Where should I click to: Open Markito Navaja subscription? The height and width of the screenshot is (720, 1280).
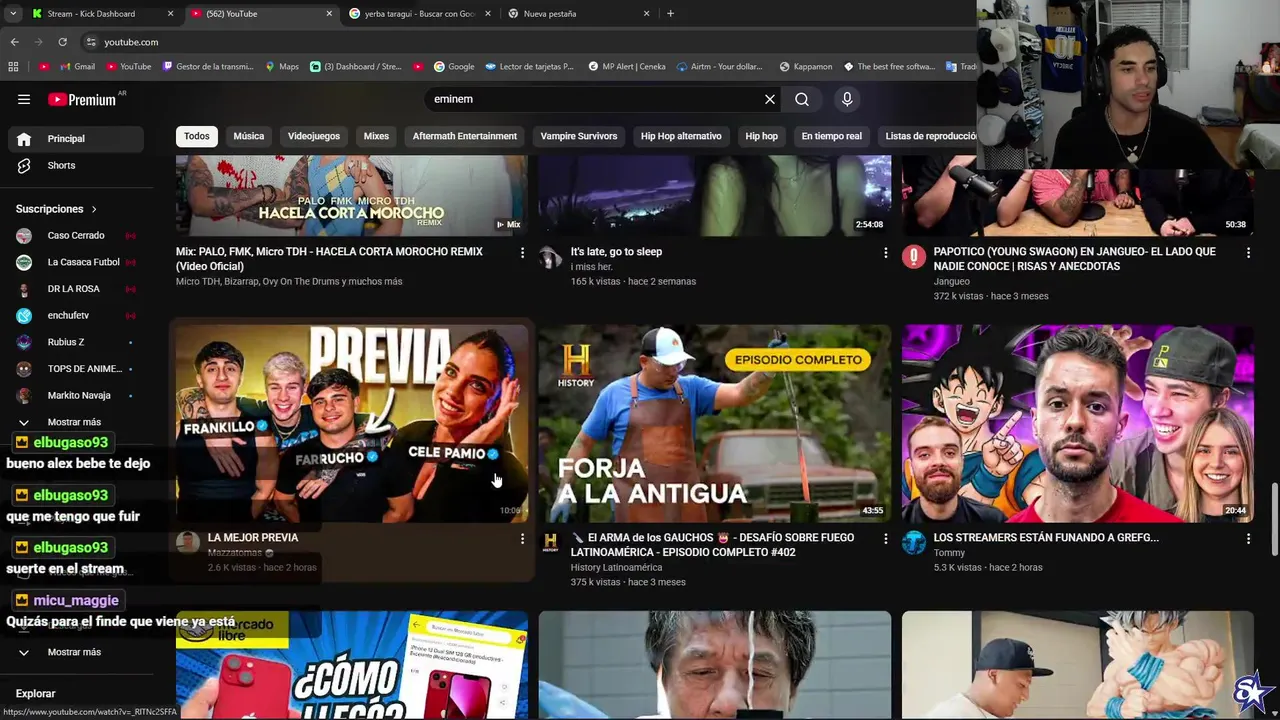click(76, 395)
